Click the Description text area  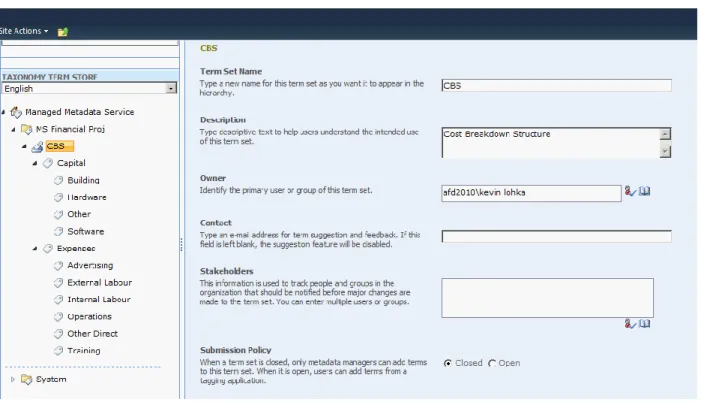(551, 143)
